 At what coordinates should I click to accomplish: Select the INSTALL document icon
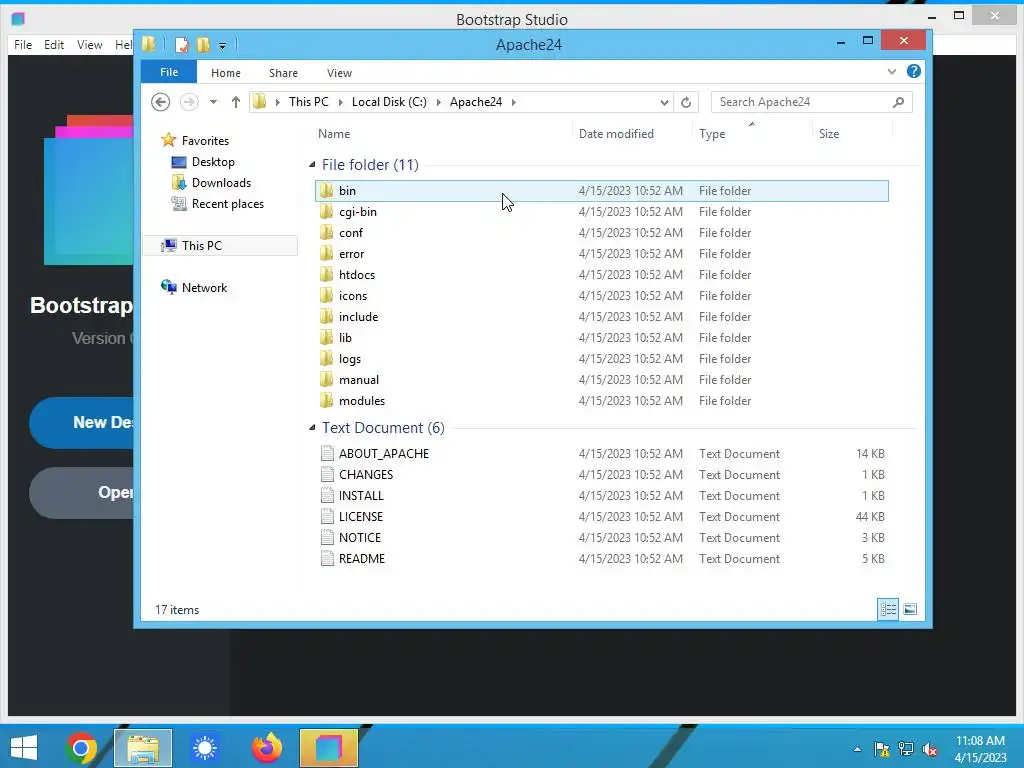pyautogui.click(x=327, y=495)
